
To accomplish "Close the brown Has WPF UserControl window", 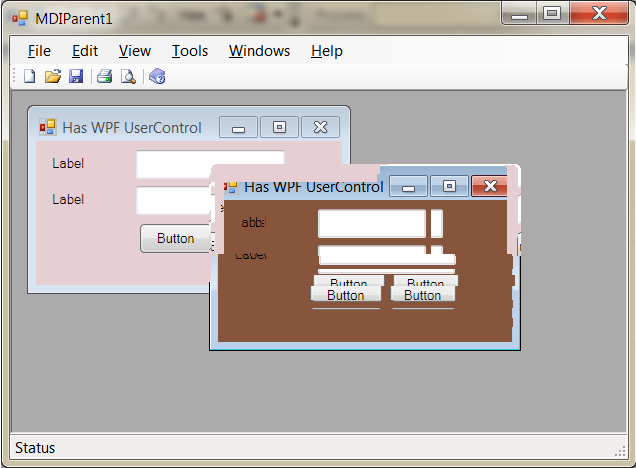I will pos(489,187).
